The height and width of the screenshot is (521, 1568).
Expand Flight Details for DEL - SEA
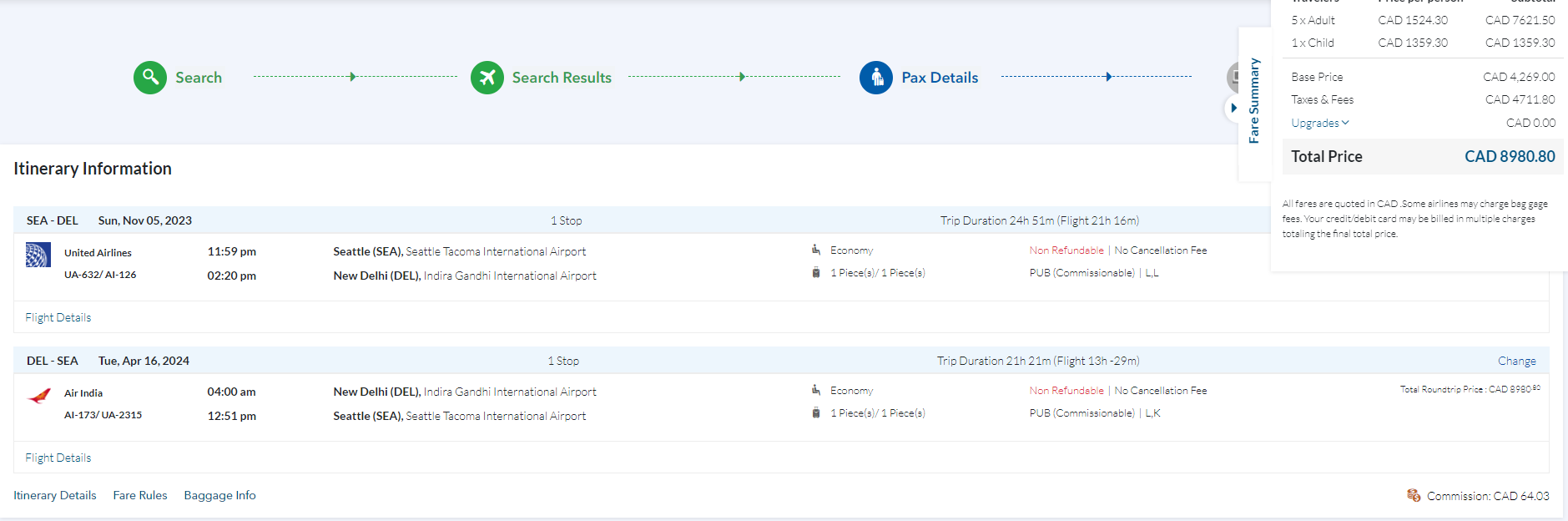pos(58,458)
